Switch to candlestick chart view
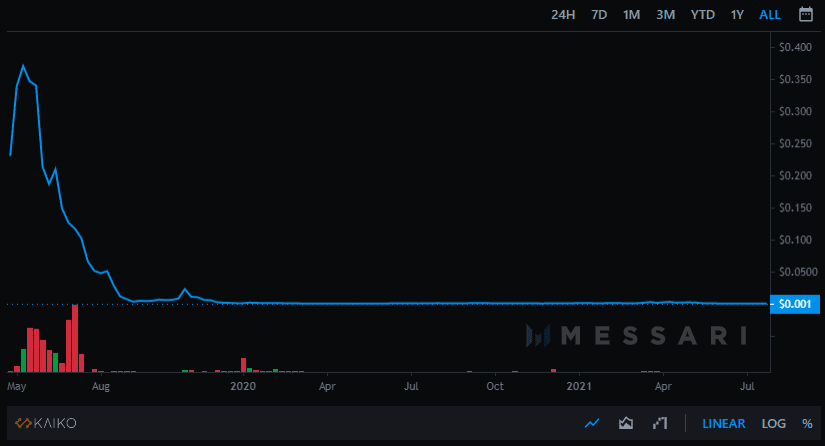825x446 pixels. [660, 423]
